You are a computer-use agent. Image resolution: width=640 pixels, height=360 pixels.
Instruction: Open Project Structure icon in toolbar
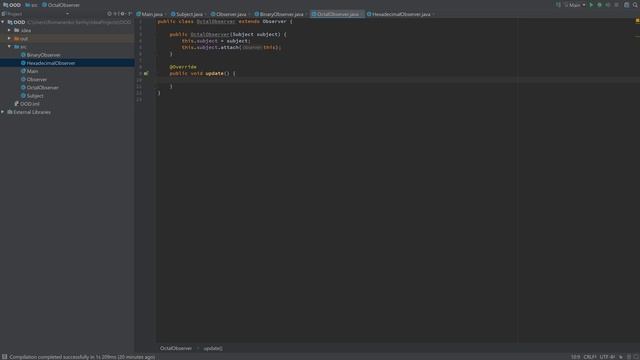click(627, 5)
